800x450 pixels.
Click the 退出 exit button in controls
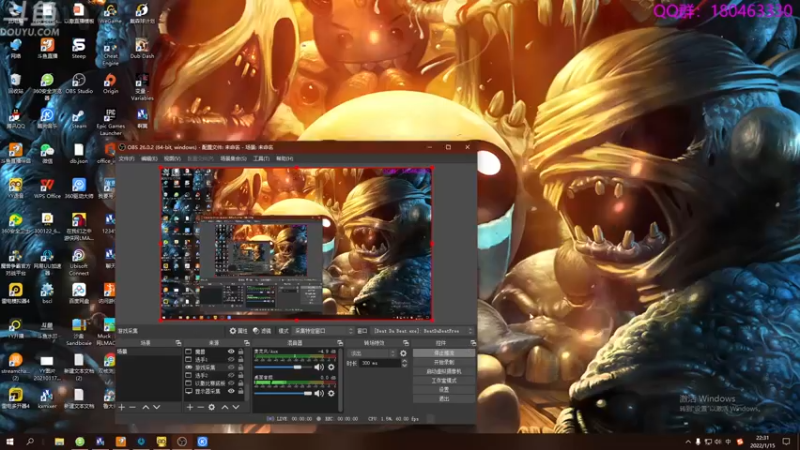(x=444, y=399)
